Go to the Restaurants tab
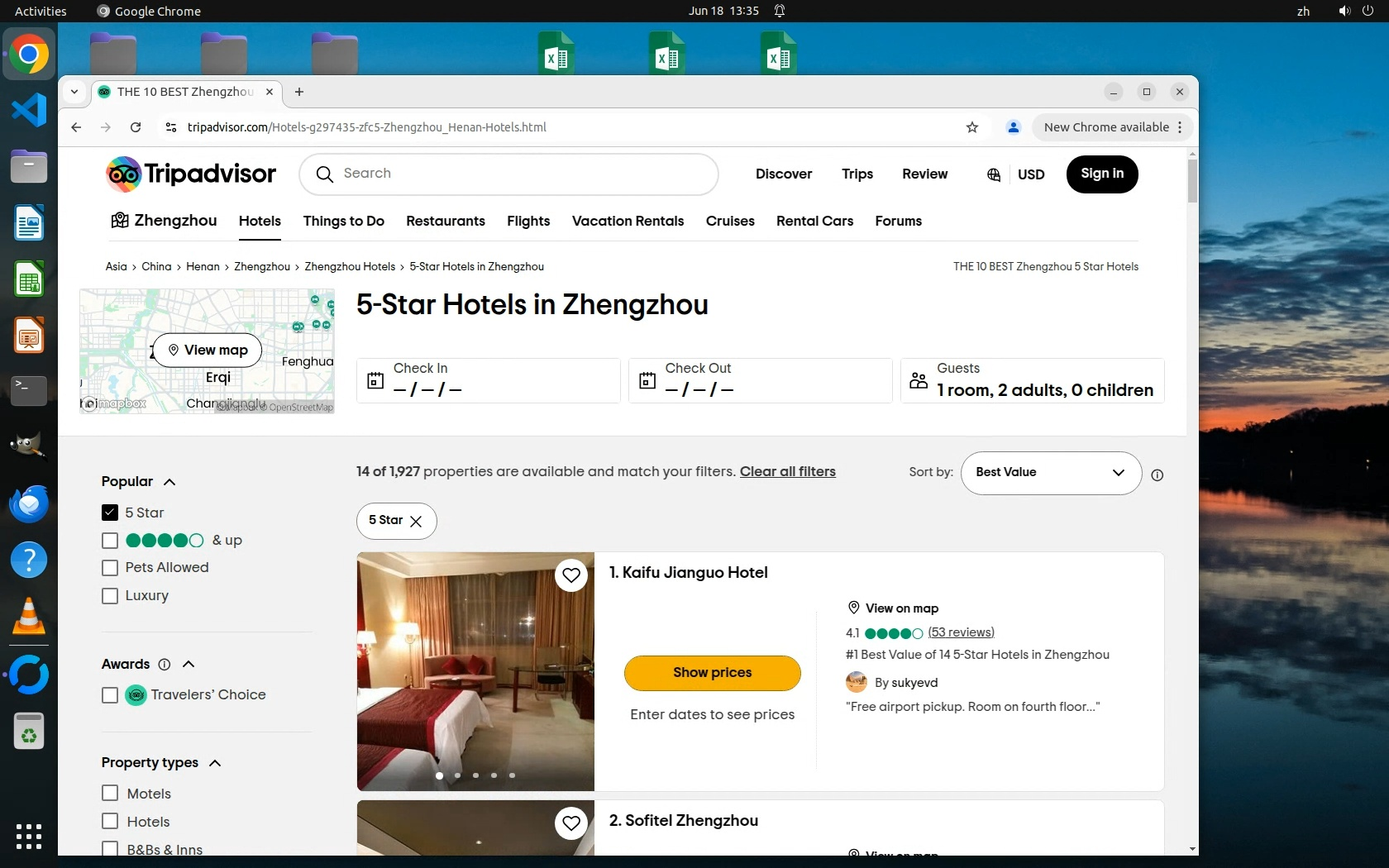Image resolution: width=1389 pixels, height=868 pixels. 445,221
